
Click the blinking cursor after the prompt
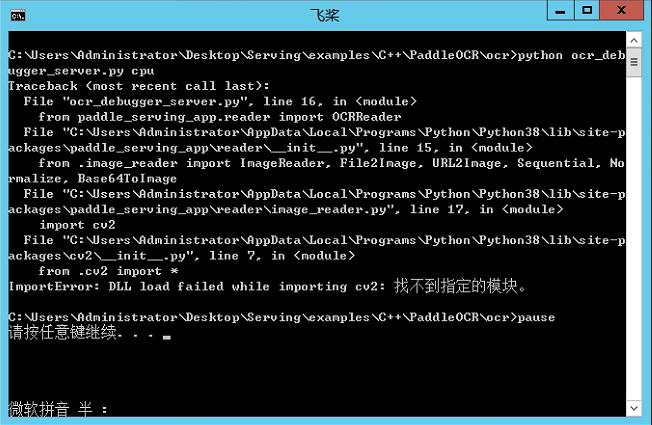point(167,337)
